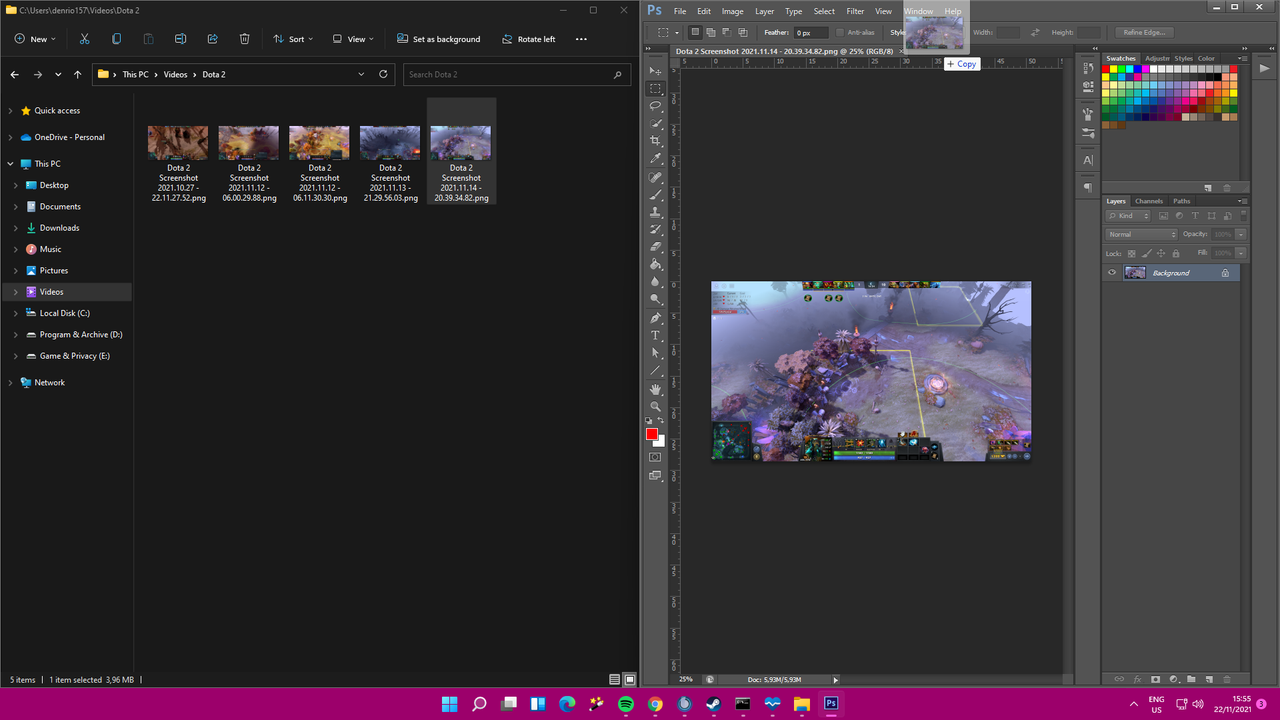Screen dimensions: 1280x720
Task: Select the Path Selection tool
Action: click(x=656, y=353)
